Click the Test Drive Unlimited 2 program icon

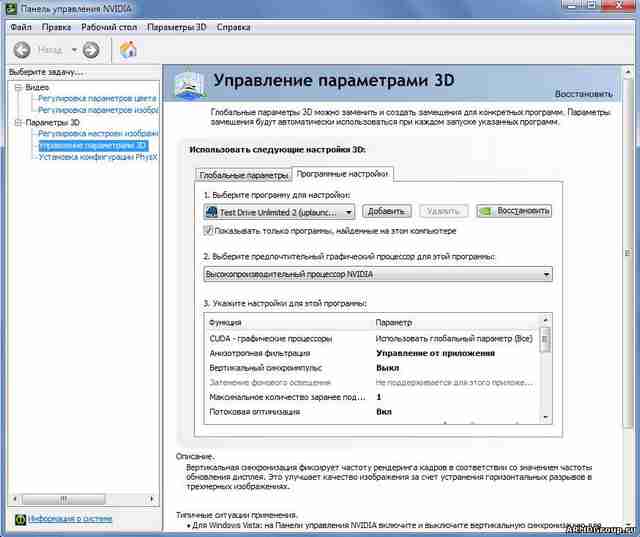point(211,212)
